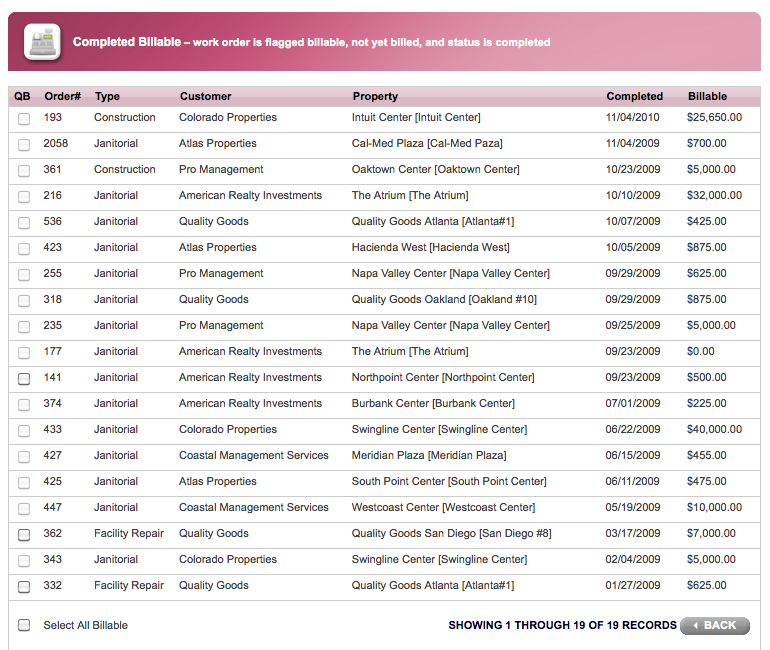
Task: Click the Completed column header
Action: [x=634, y=96]
